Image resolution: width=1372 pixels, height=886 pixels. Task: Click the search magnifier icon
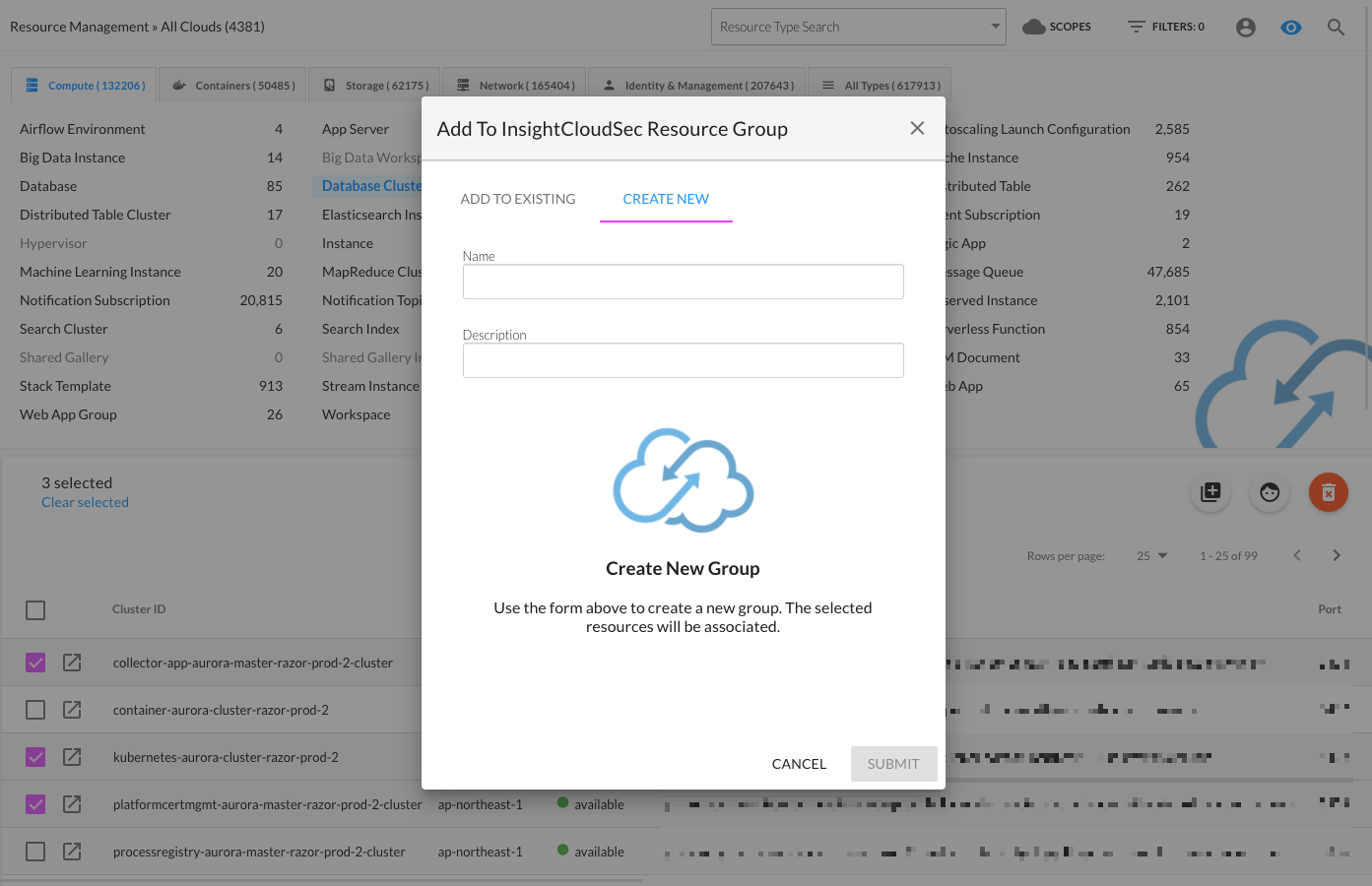pyautogui.click(x=1336, y=28)
